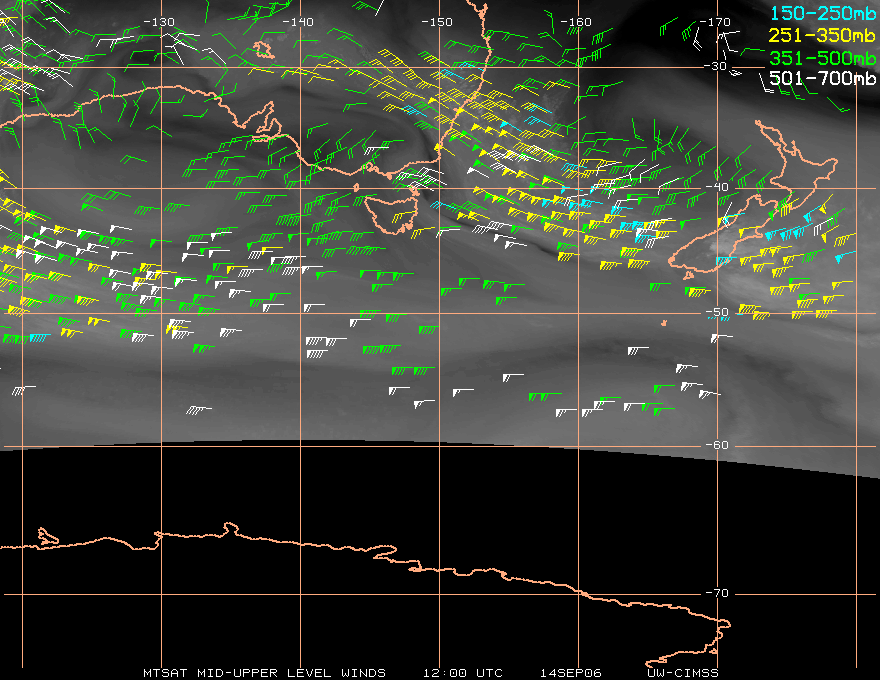Click the UW-CIMSS credit text
Screen dimensions: 880x680
coord(684,672)
